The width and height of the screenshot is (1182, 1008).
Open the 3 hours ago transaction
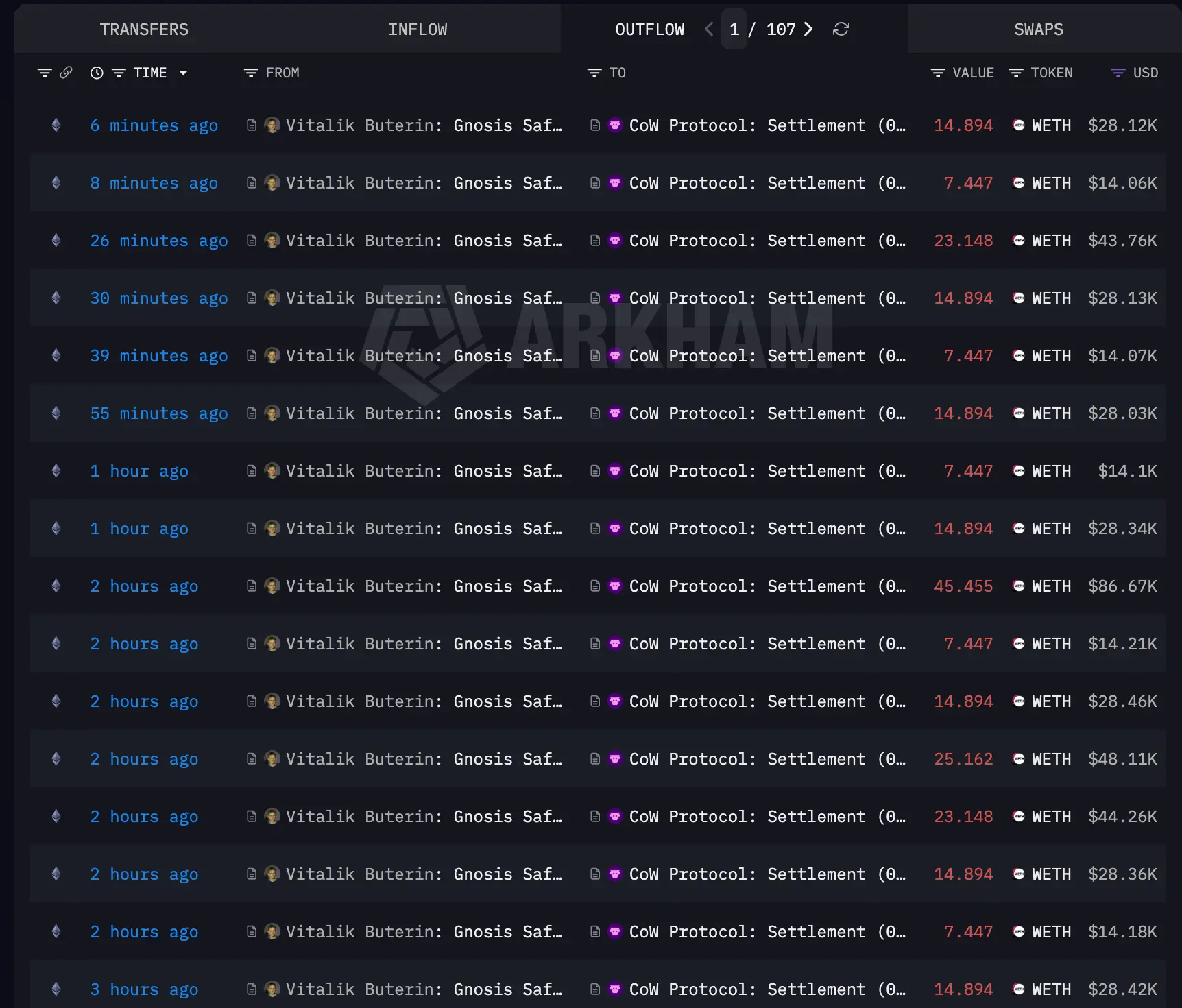[144, 989]
